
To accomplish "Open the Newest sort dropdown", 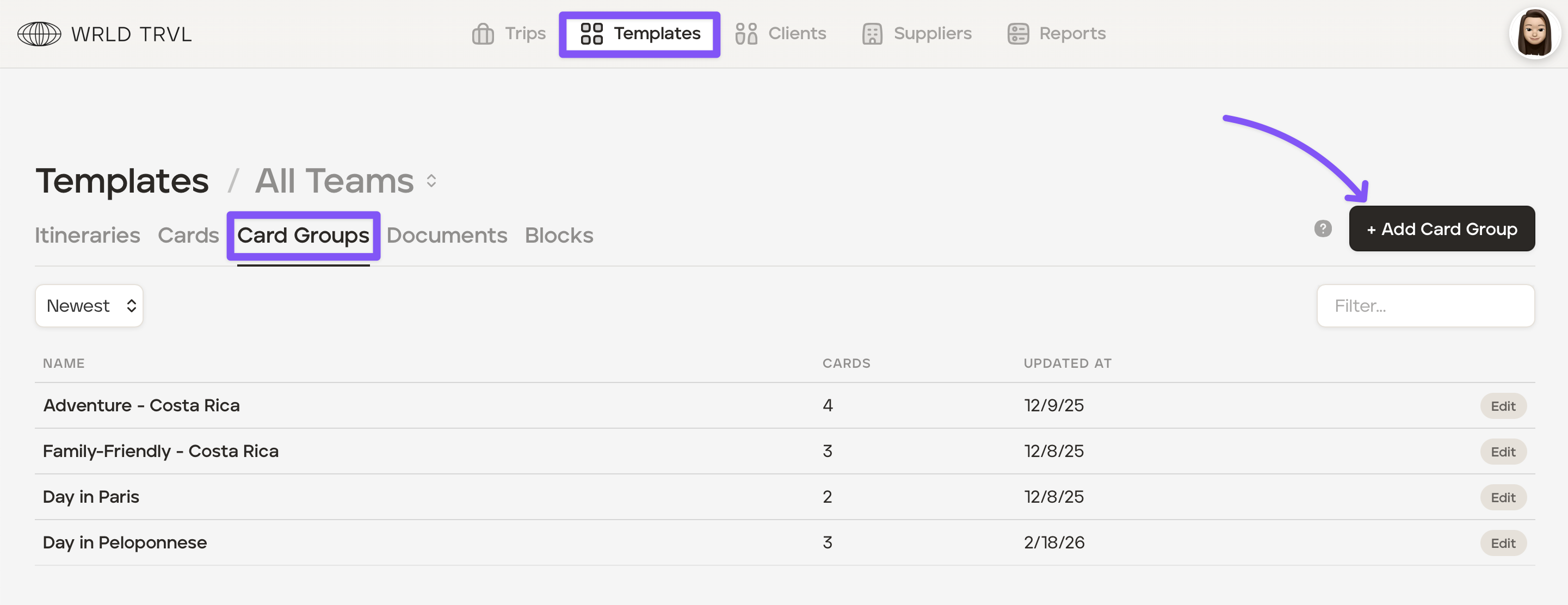I will pos(89,306).
